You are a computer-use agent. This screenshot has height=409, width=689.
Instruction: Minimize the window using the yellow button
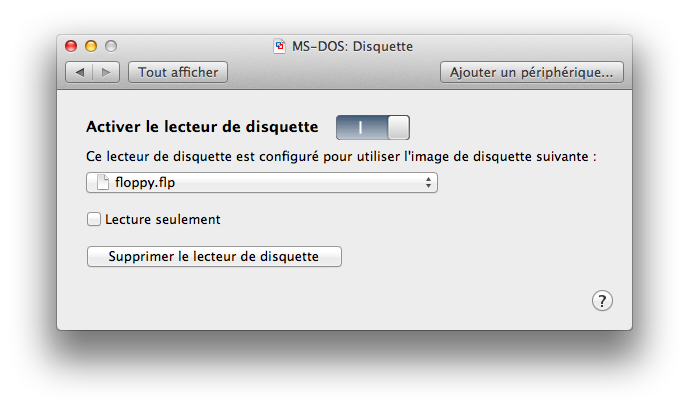click(91, 46)
